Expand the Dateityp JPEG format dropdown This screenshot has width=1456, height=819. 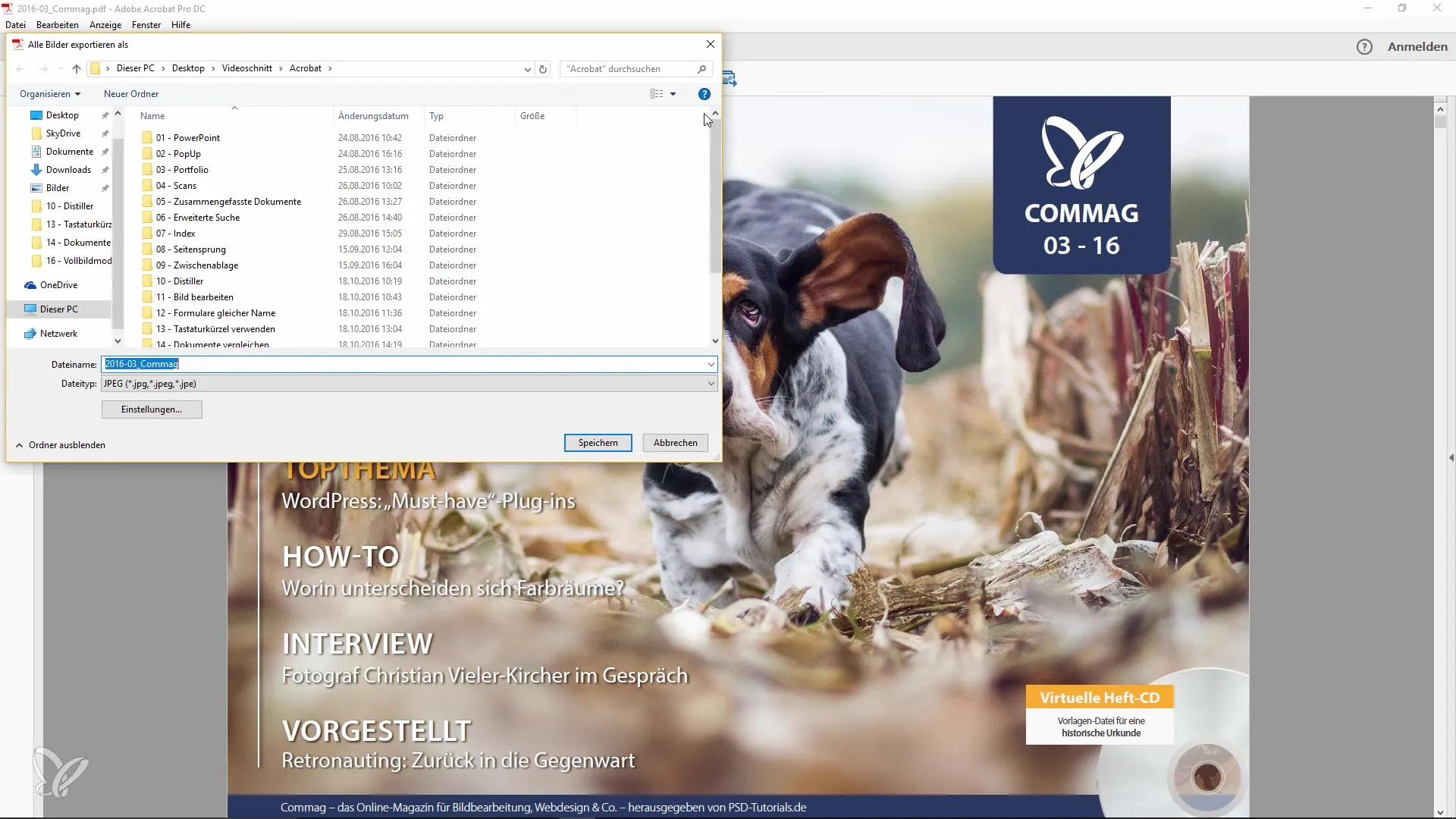coord(710,383)
